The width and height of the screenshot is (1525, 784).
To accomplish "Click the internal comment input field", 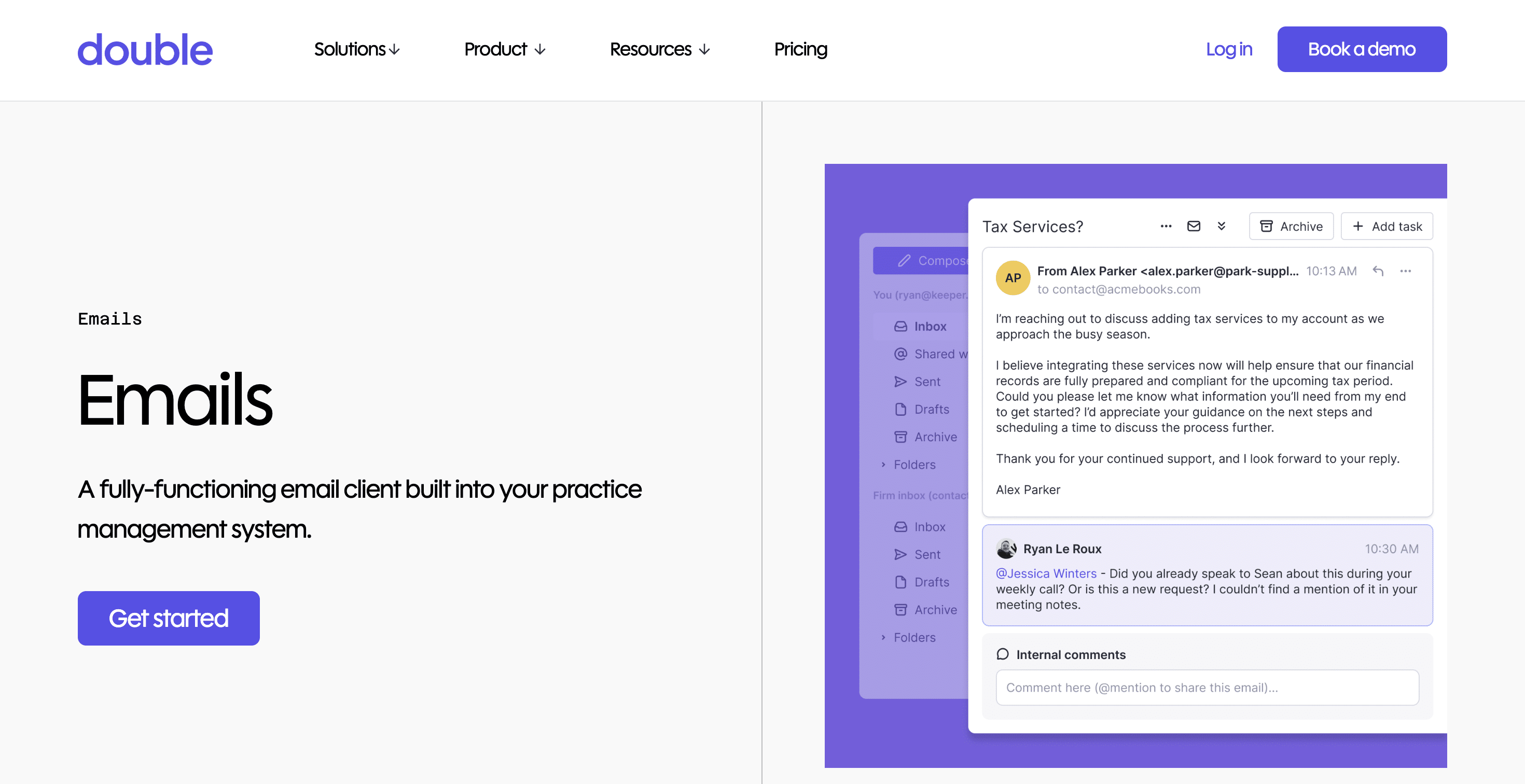I will [x=1207, y=688].
